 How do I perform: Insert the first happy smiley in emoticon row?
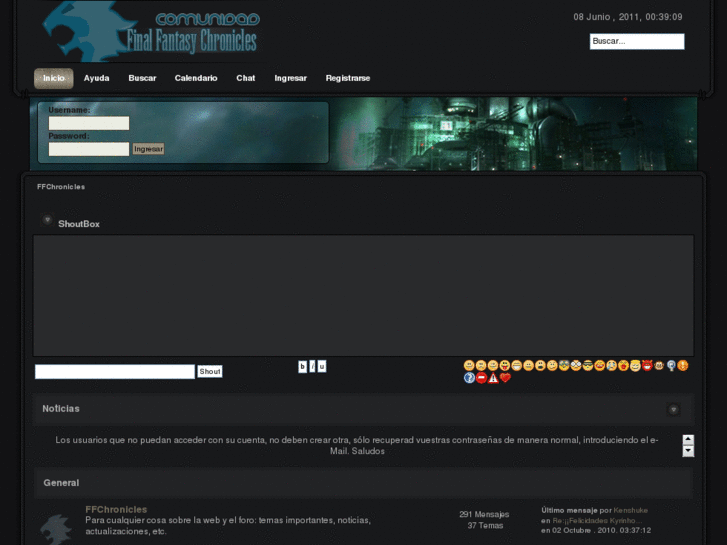(x=469, y=365)
